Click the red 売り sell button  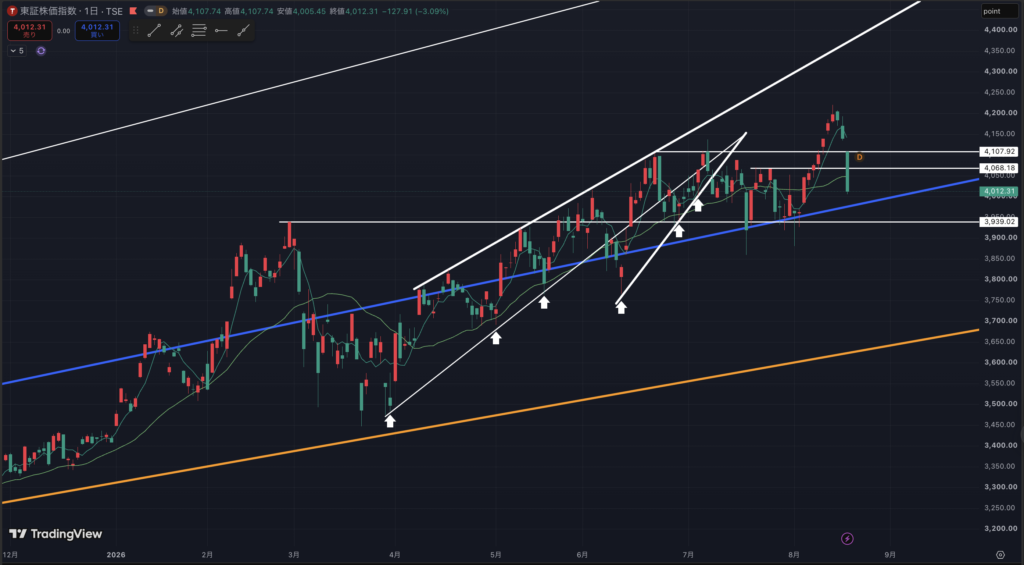pyautogui.click(x=29, y=31)
